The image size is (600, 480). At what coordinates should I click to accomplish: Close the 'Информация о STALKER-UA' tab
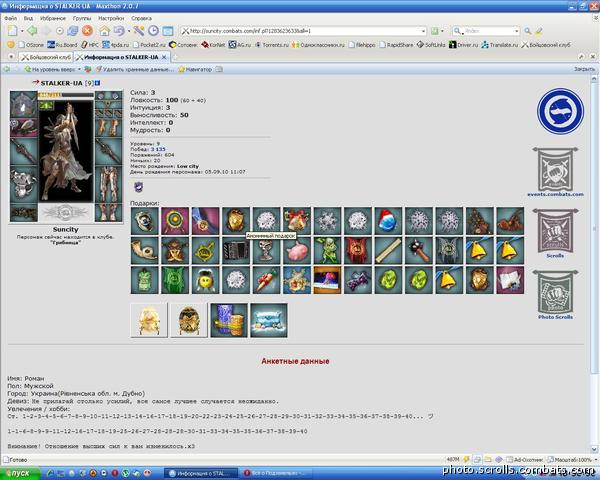click(x=164, y=57)
